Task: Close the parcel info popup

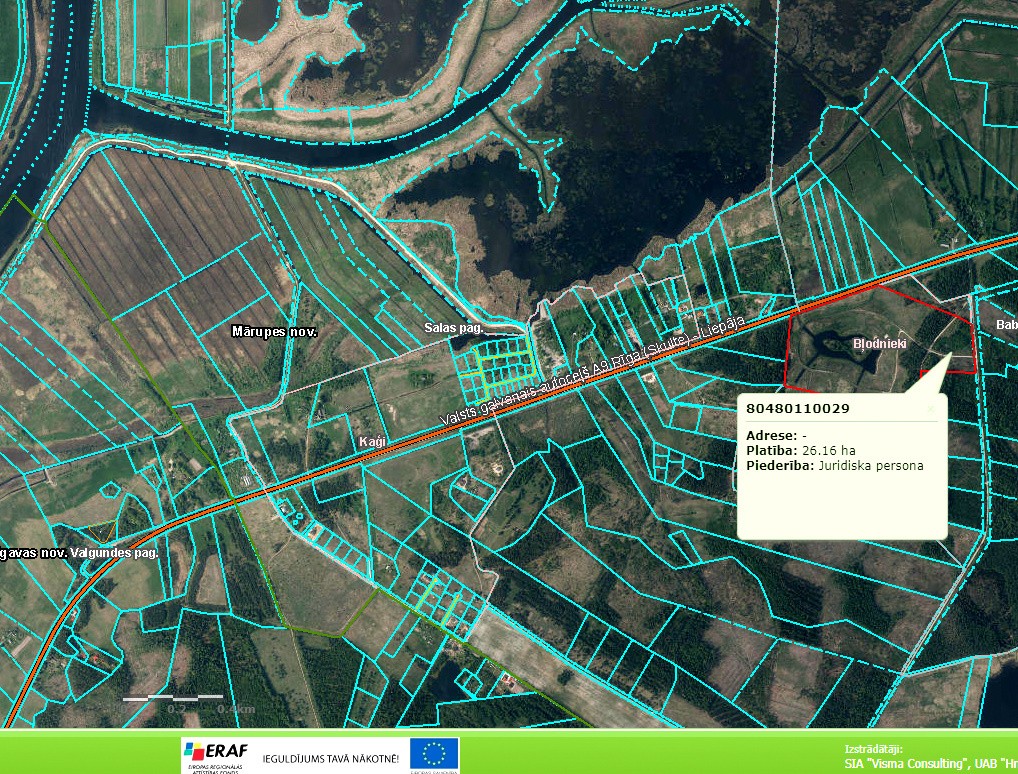Action: pos(931,408)
